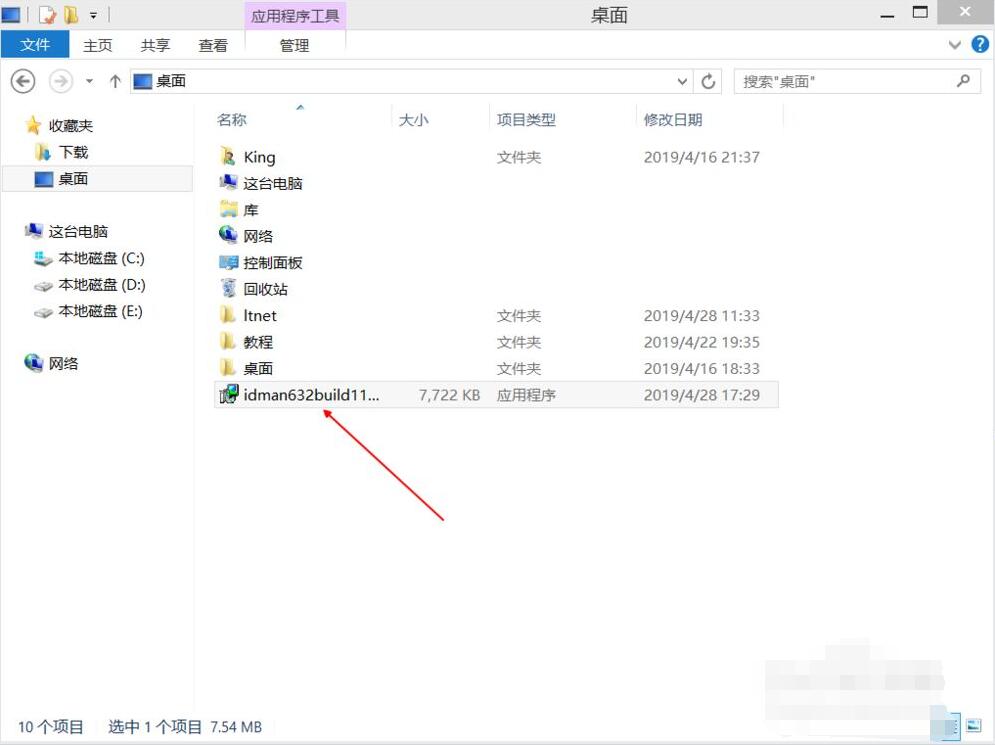Expand the address bar history dropdown
The height and width of the screenshot is (745, 995).
[x=682, y=81]
